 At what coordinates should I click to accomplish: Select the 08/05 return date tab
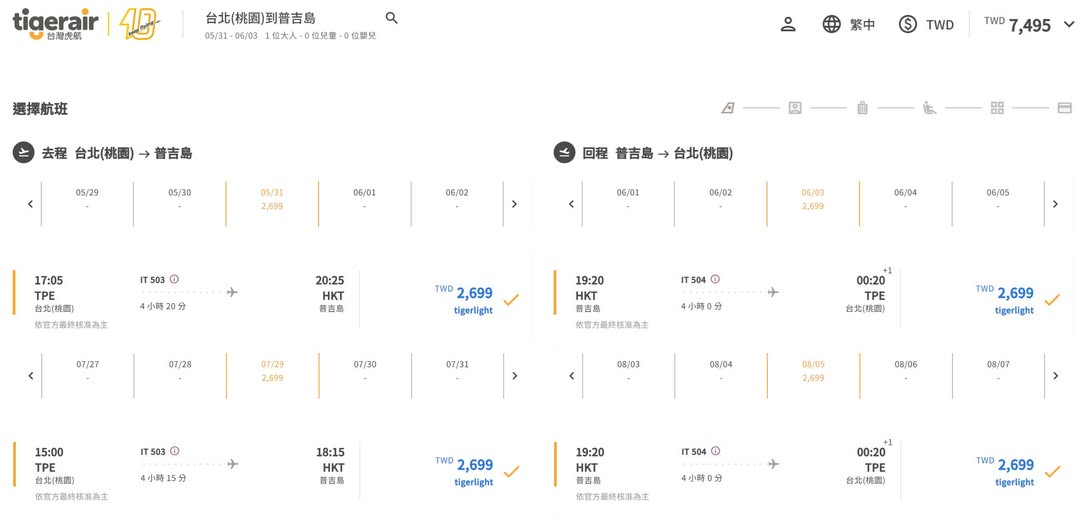pyautogui.click(x=813, y=371)
